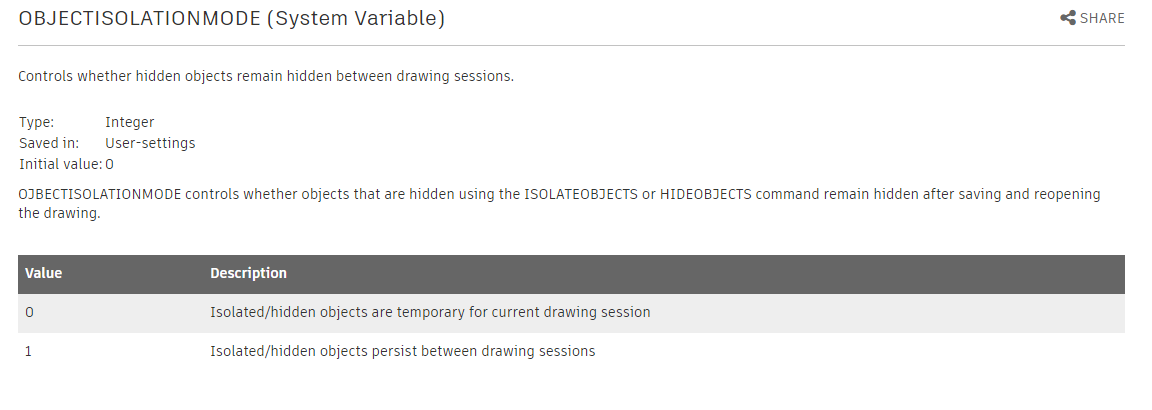This screenshot has height=410, width=1152.
Task: Click "(System Variable)" in the heading
Action: click(x=356, y=18)
